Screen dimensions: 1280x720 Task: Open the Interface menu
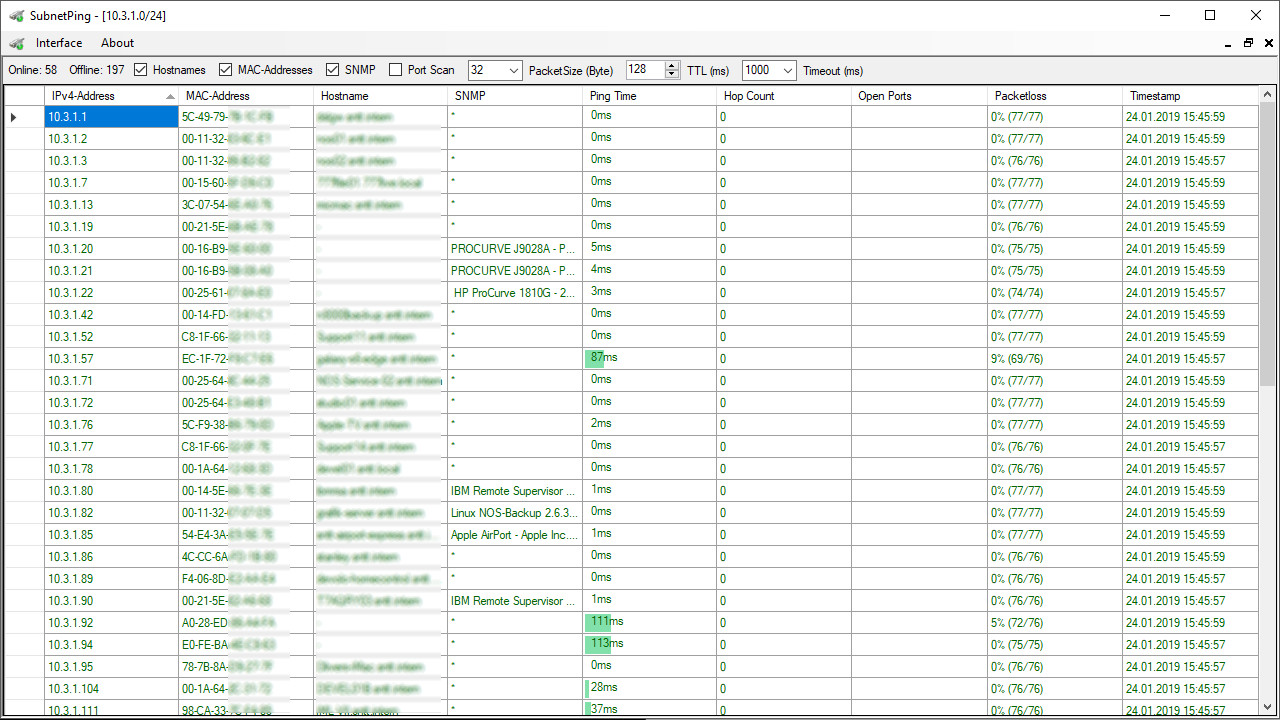59,43
